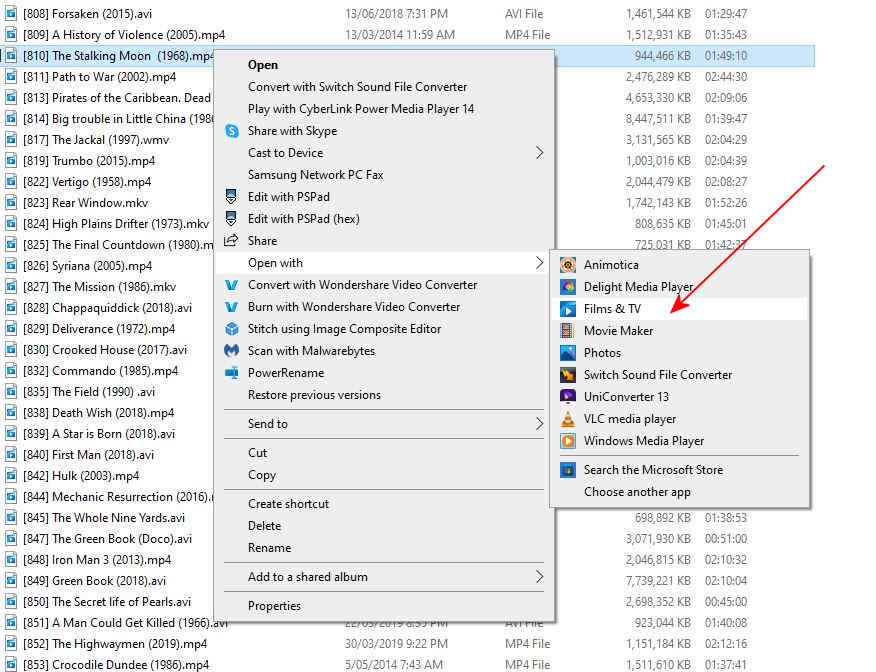The image size is (876, 672).
Task: Expand the Send to submenu arrow
Action: click(539, 423)
